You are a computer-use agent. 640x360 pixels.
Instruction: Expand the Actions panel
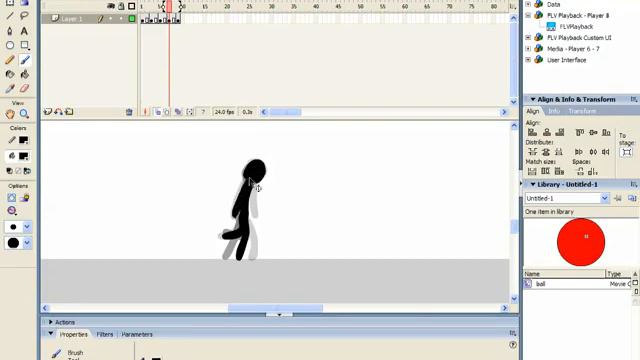click(51, 322)
